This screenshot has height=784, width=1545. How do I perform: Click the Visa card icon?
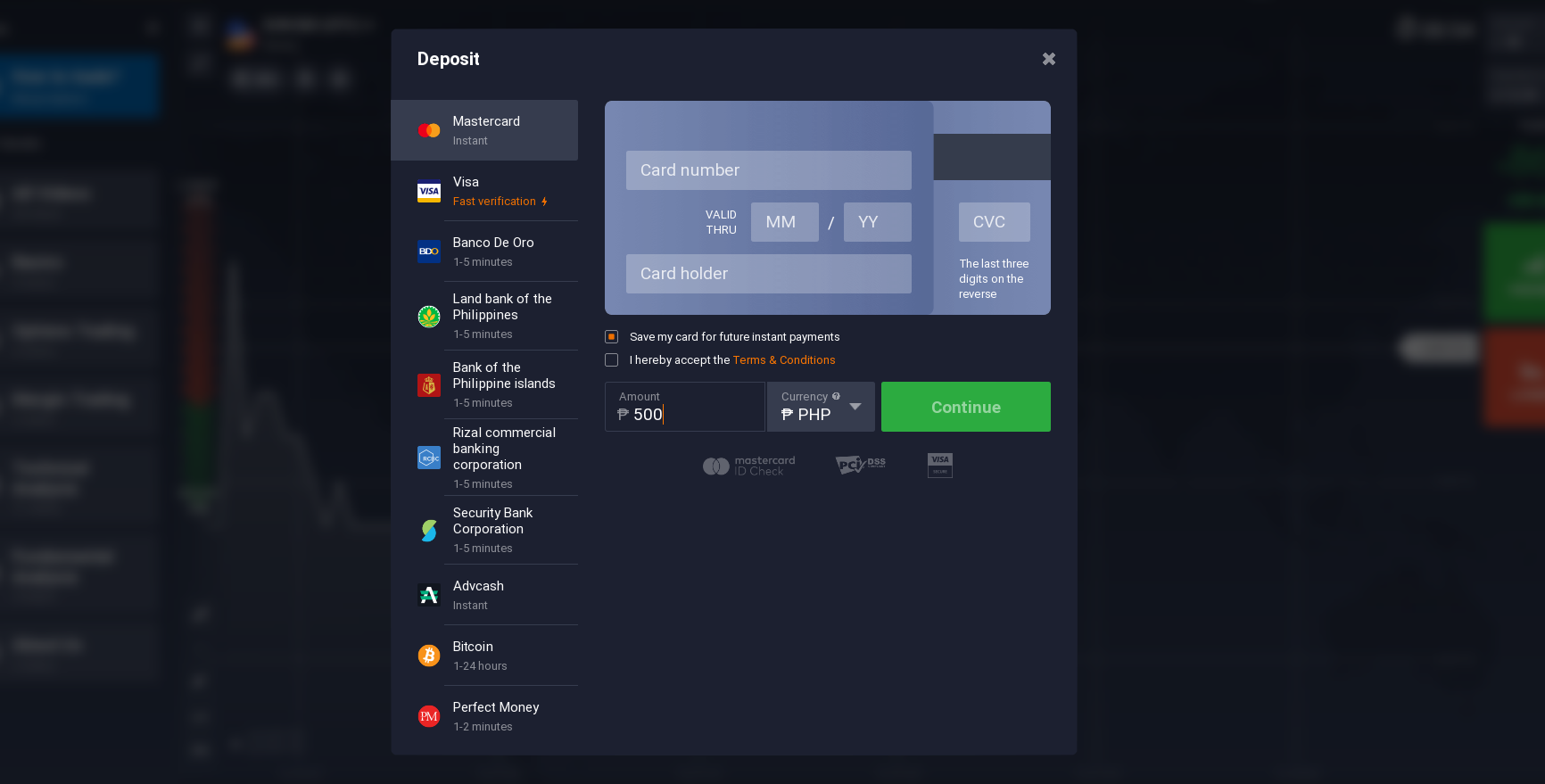tap(429, 192)
